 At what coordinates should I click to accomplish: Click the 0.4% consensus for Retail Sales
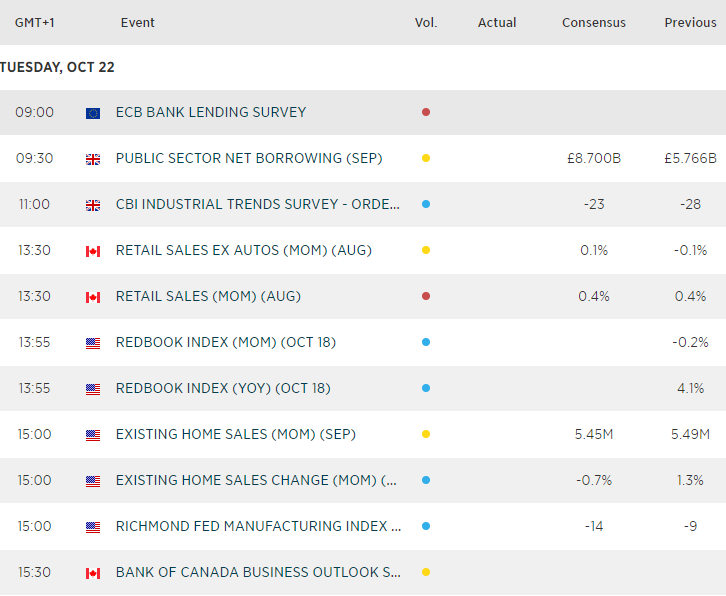tap(594, 296)
